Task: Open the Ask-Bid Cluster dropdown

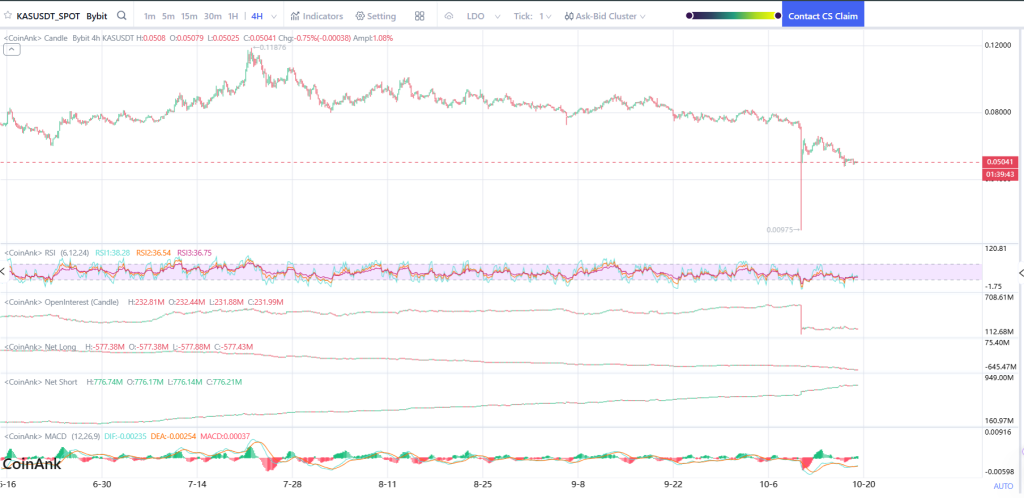Action: coord(605,16)
